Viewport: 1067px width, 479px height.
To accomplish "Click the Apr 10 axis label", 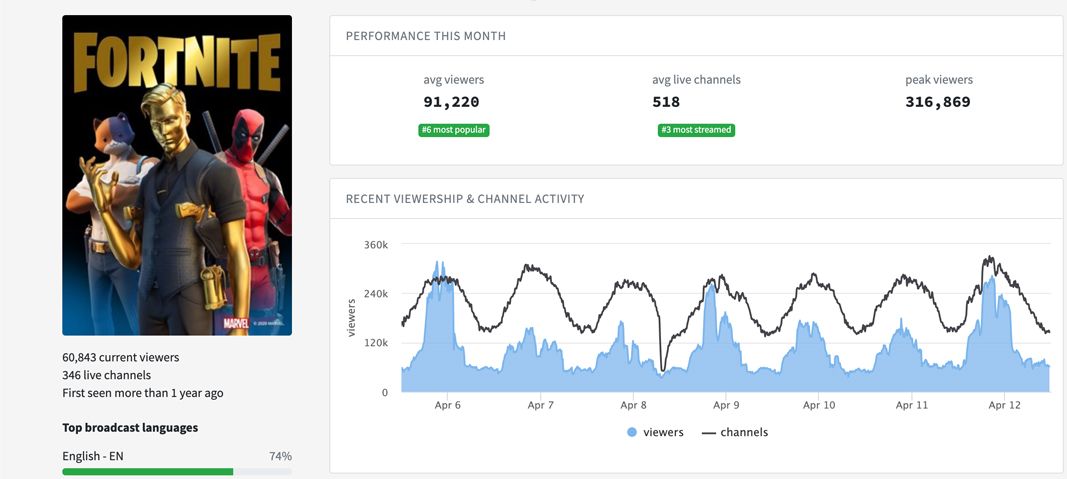I will point(819,406).
